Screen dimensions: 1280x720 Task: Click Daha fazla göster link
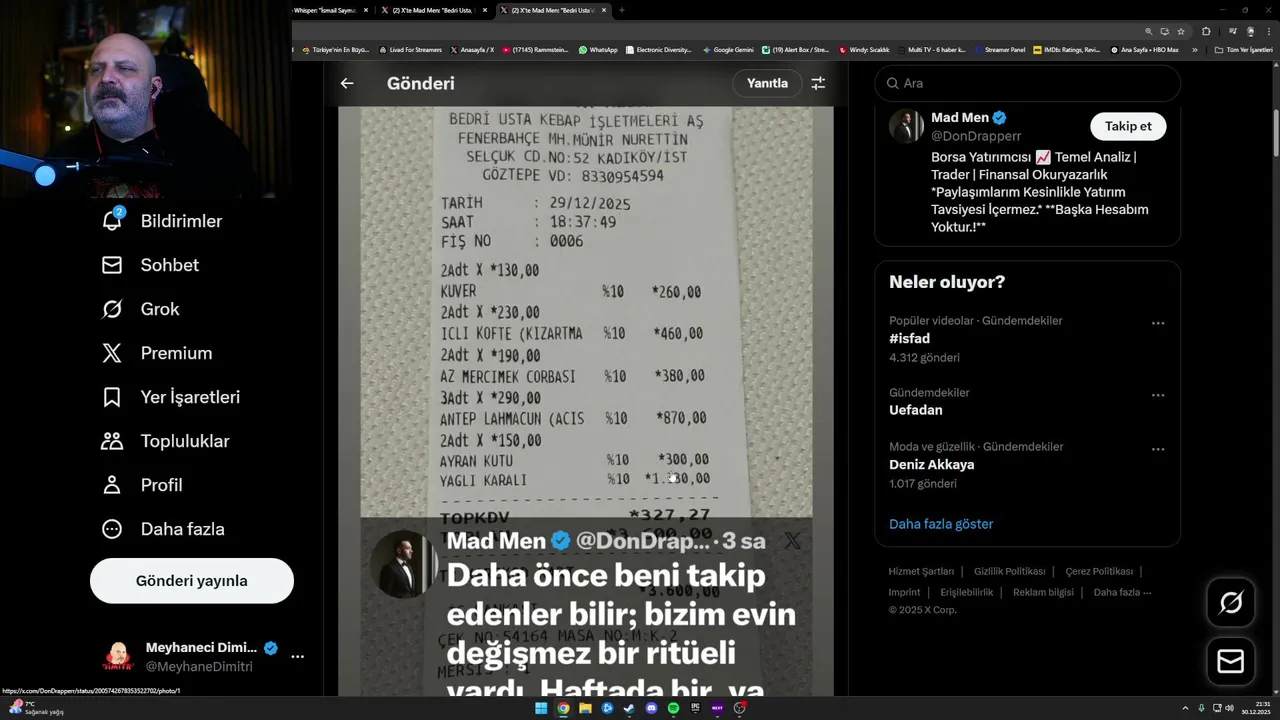point(941,524)
